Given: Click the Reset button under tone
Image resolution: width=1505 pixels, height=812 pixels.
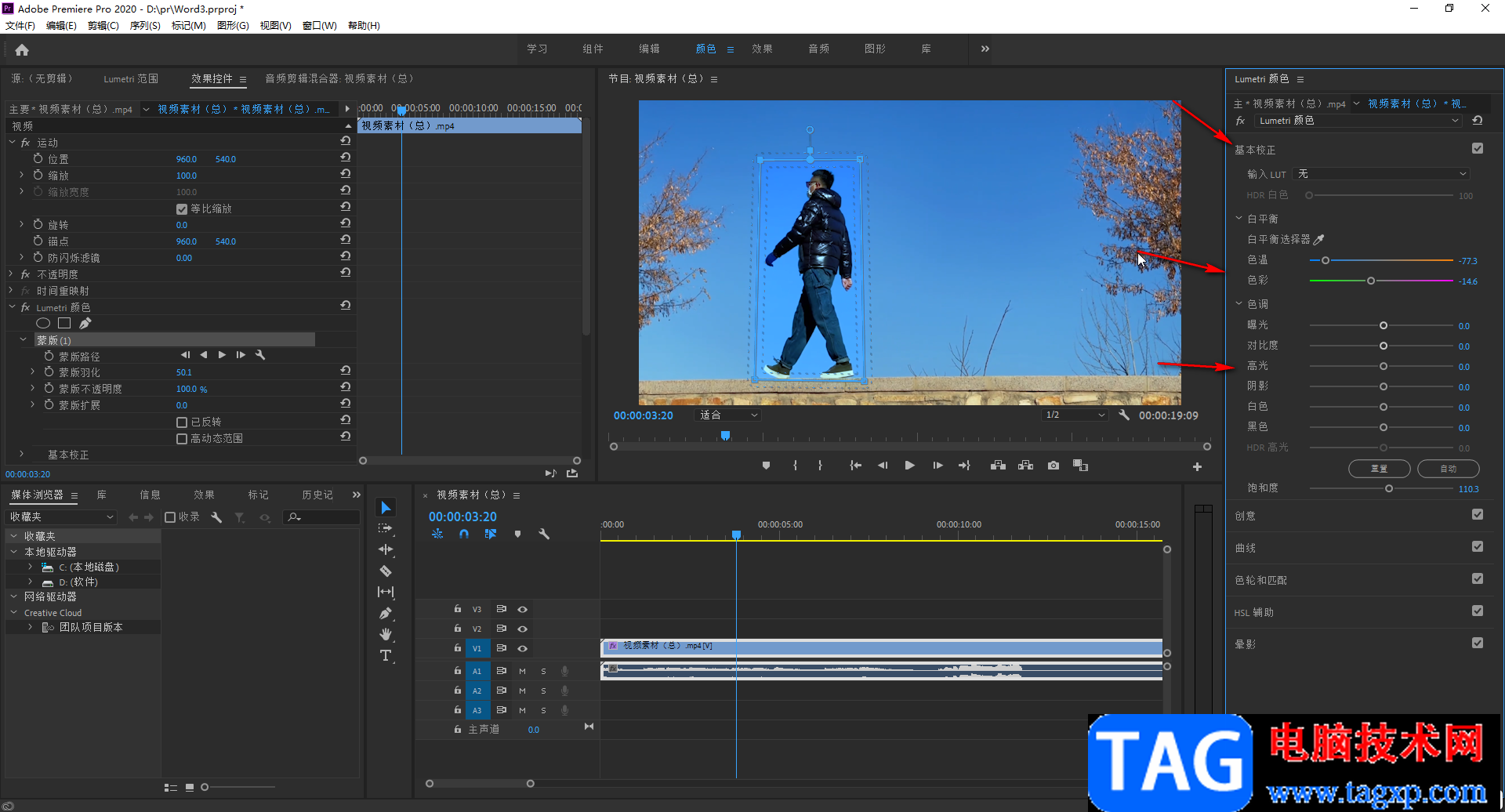Looking at the screenshot, I should tap(1379, 469).
